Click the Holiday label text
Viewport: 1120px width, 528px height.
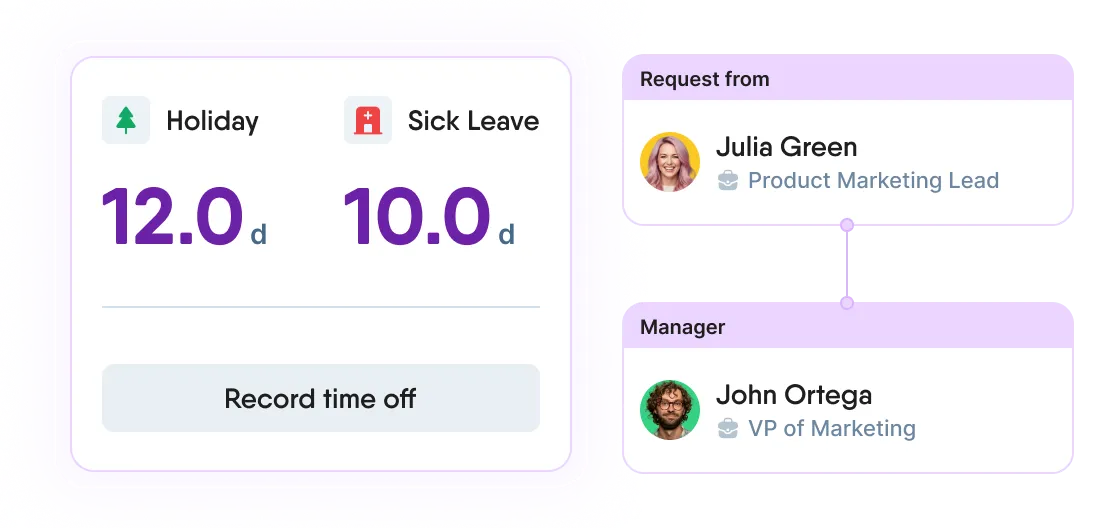tap(212, 121)
